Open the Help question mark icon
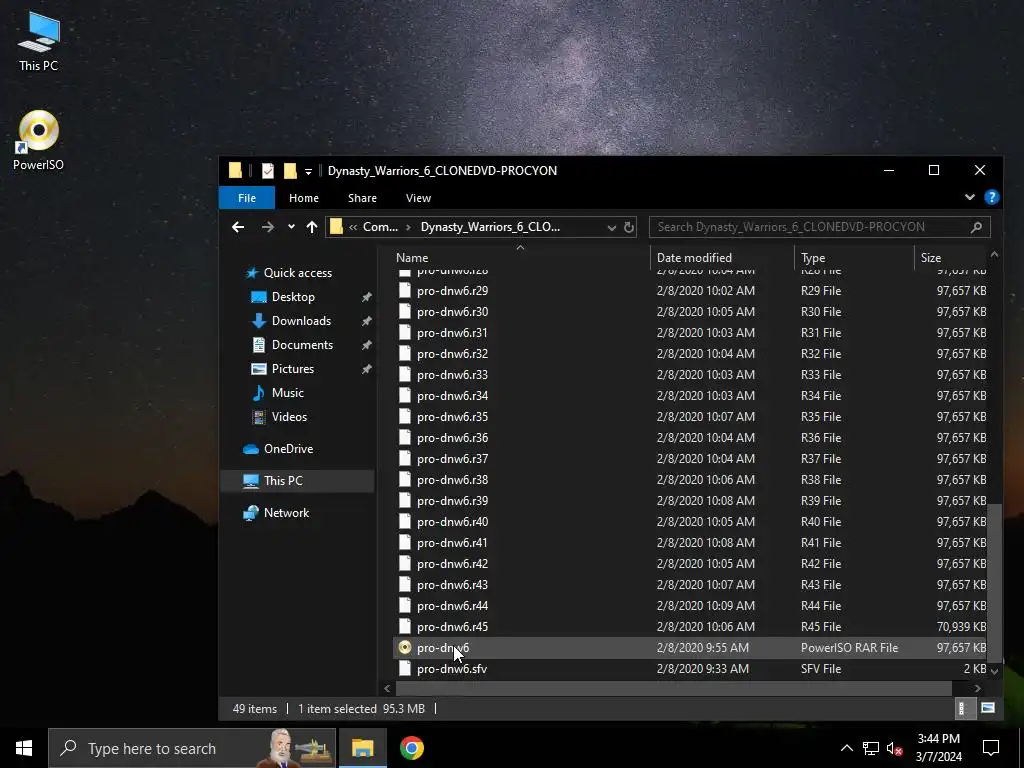 tap(991, 197)
